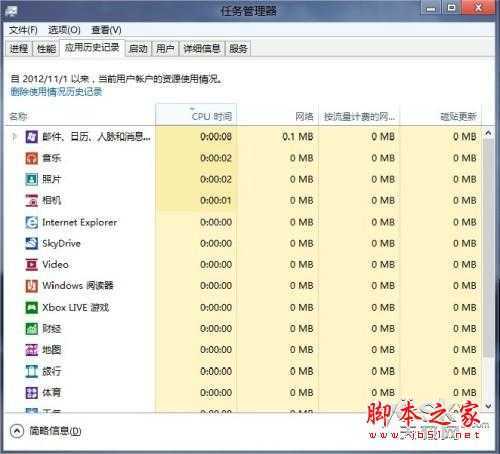Image resolution: width=500 pixels, height=454 pixels.
Task: Click the Video app icon
Action: click(x=32, y=265)
